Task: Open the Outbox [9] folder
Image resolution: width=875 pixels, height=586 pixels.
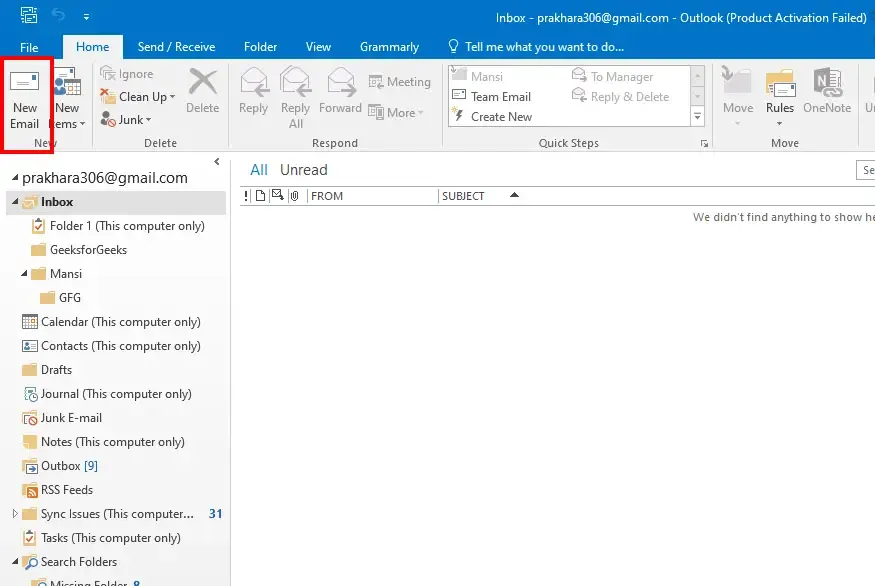Action: [x=60, y=466]
